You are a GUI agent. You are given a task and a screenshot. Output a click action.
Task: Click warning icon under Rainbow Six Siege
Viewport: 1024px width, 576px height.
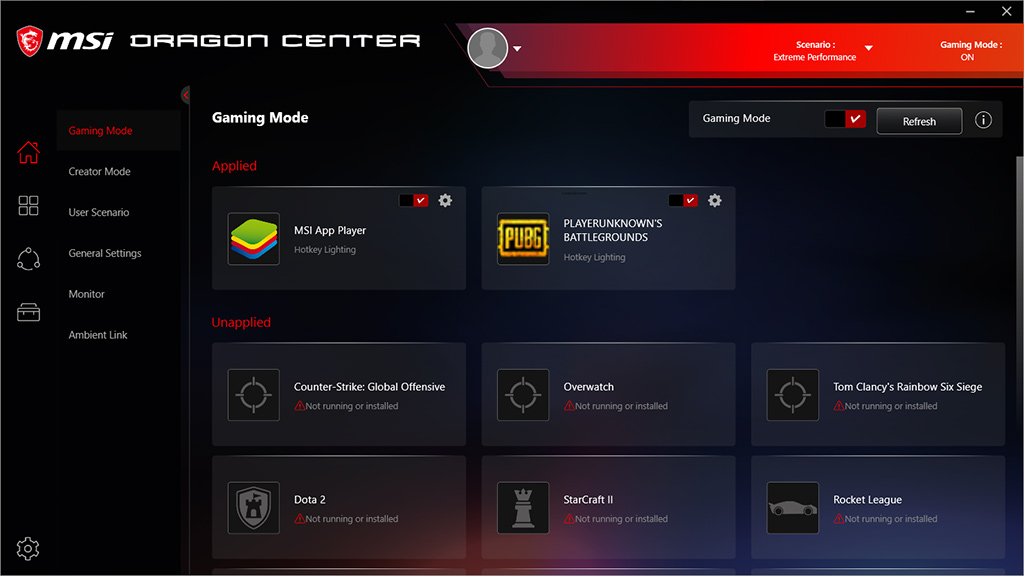839,406
